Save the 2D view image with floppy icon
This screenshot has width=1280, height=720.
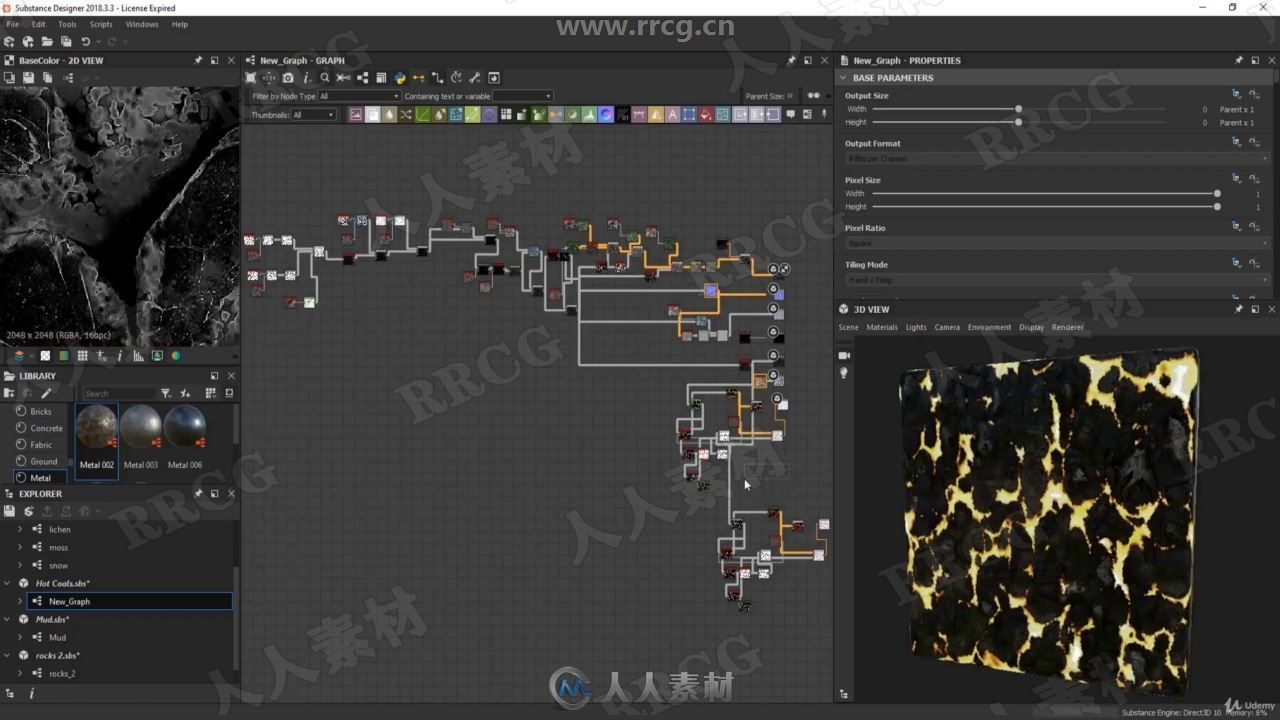28,77
